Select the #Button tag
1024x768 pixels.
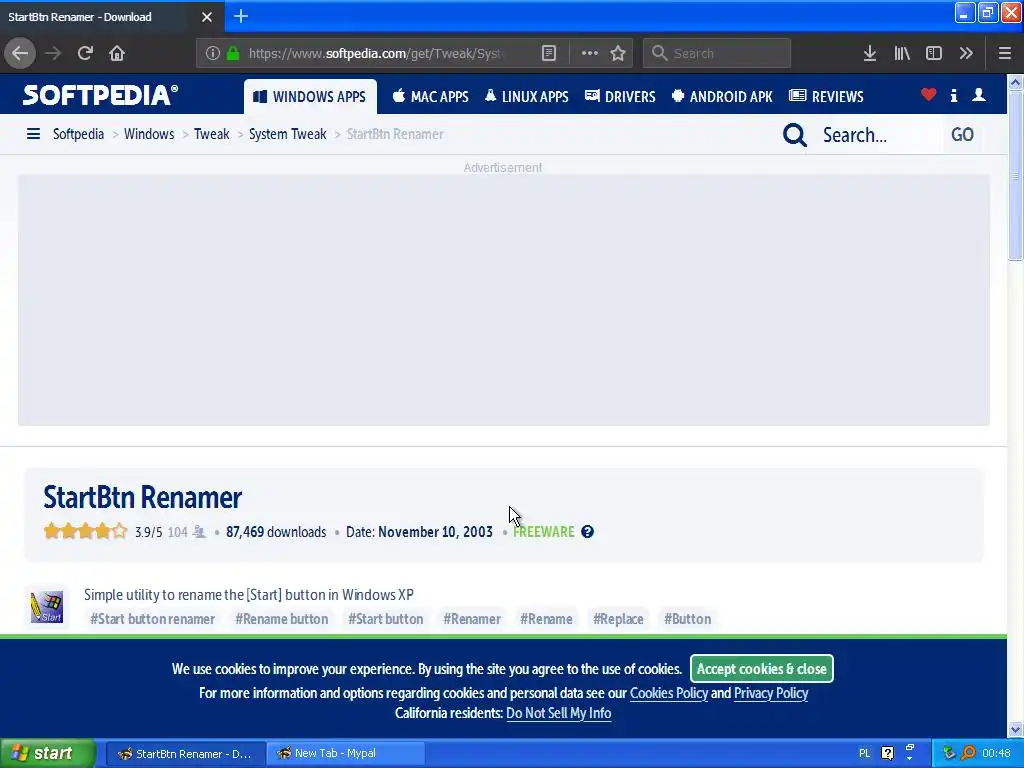pos(687,618)
